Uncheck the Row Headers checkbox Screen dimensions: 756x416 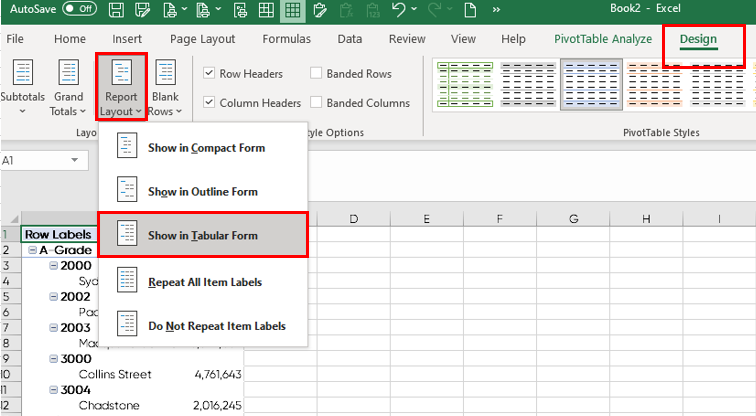[x=209, y=73]
